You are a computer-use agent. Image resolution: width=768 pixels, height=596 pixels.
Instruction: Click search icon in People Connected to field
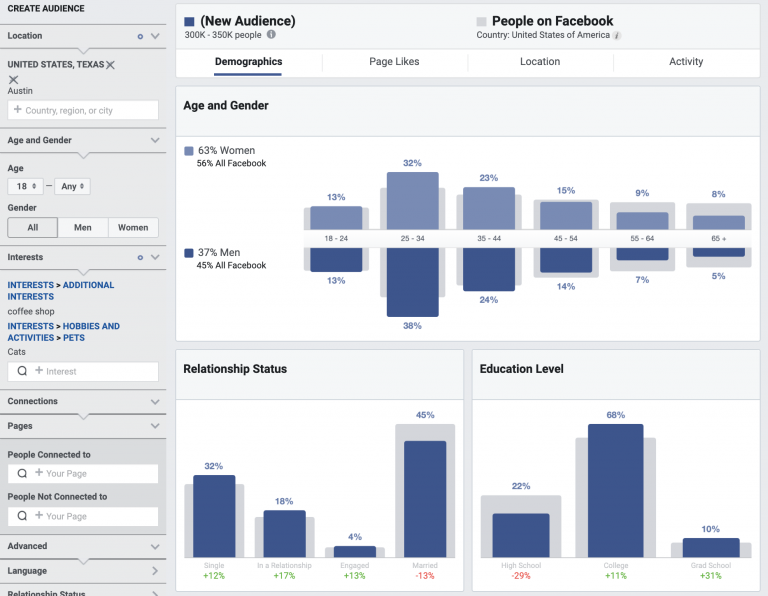(23, 473)
